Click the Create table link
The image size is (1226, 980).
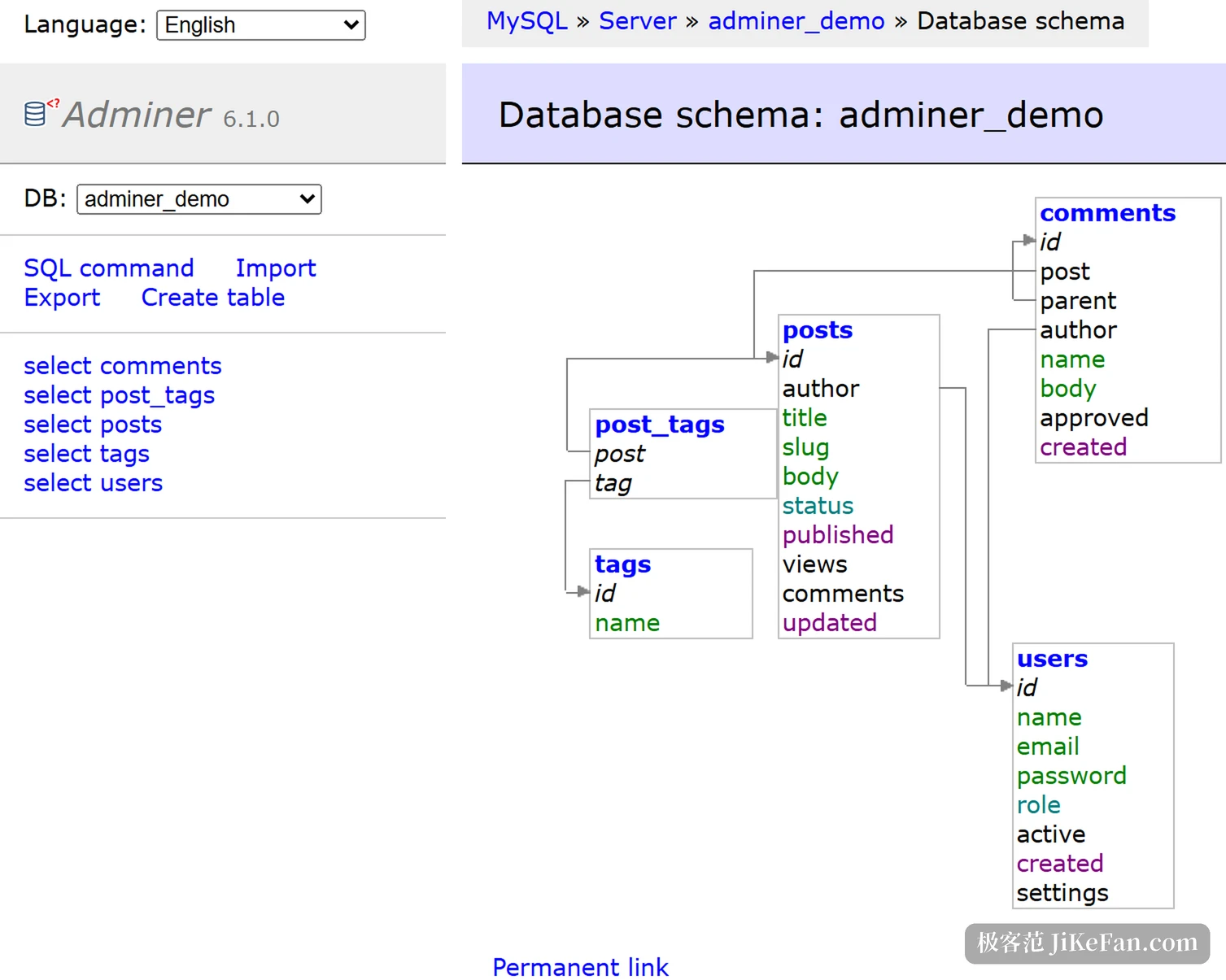(x=213, y=298)
